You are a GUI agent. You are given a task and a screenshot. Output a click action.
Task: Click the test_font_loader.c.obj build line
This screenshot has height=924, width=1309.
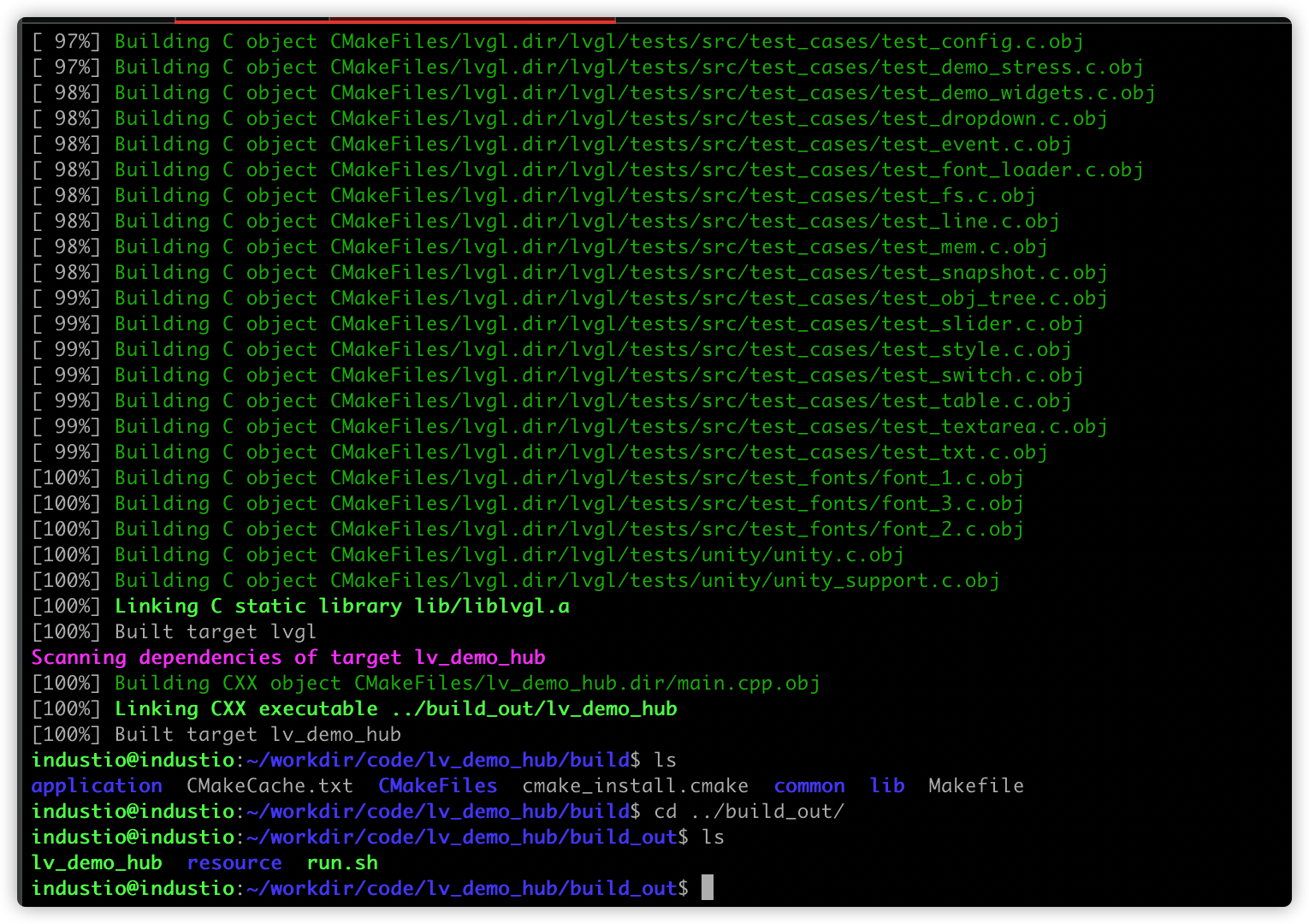pyautogui.click(x=588, y=169)
